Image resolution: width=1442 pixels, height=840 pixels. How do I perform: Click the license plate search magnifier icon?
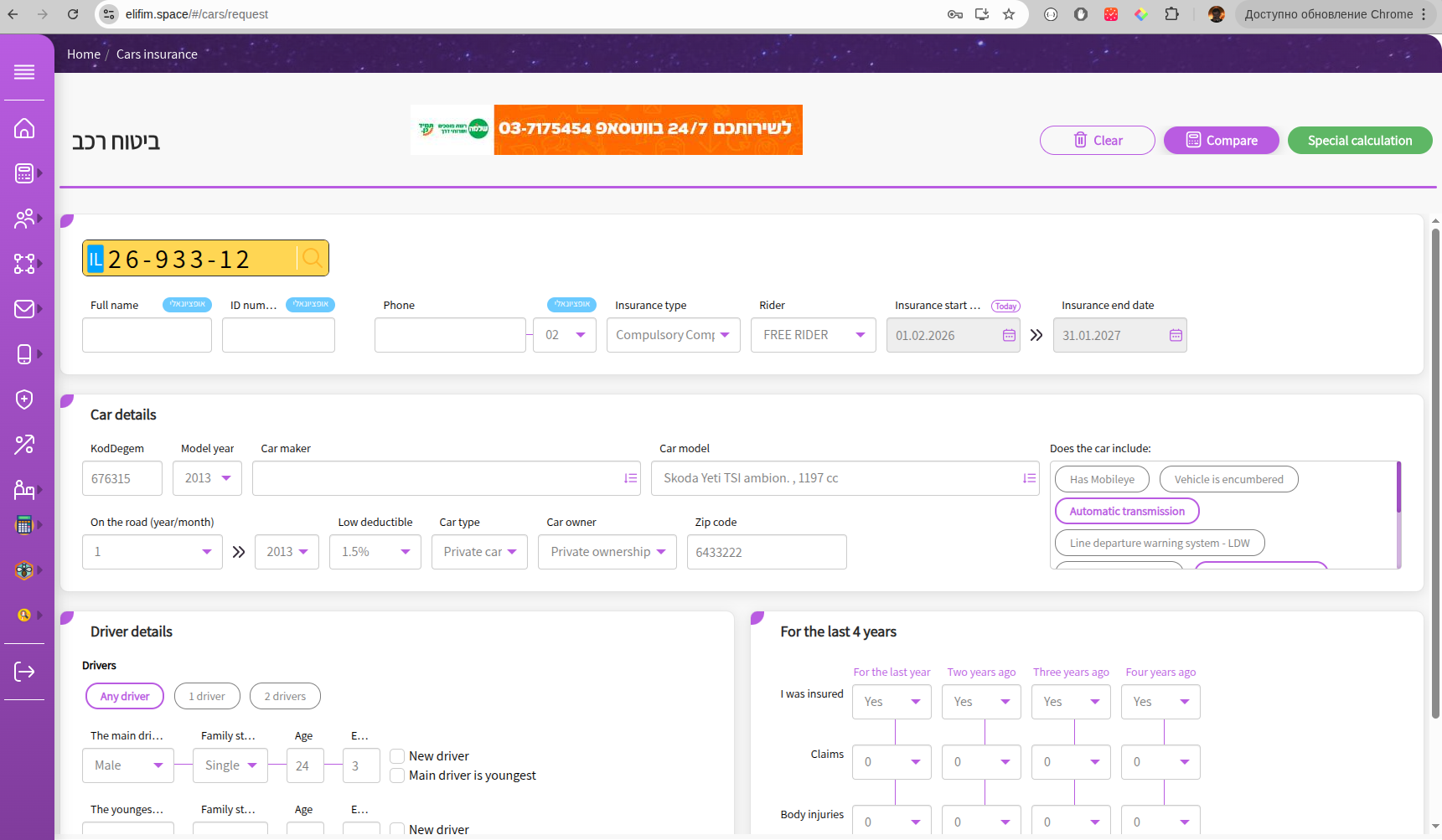(312, 258)
